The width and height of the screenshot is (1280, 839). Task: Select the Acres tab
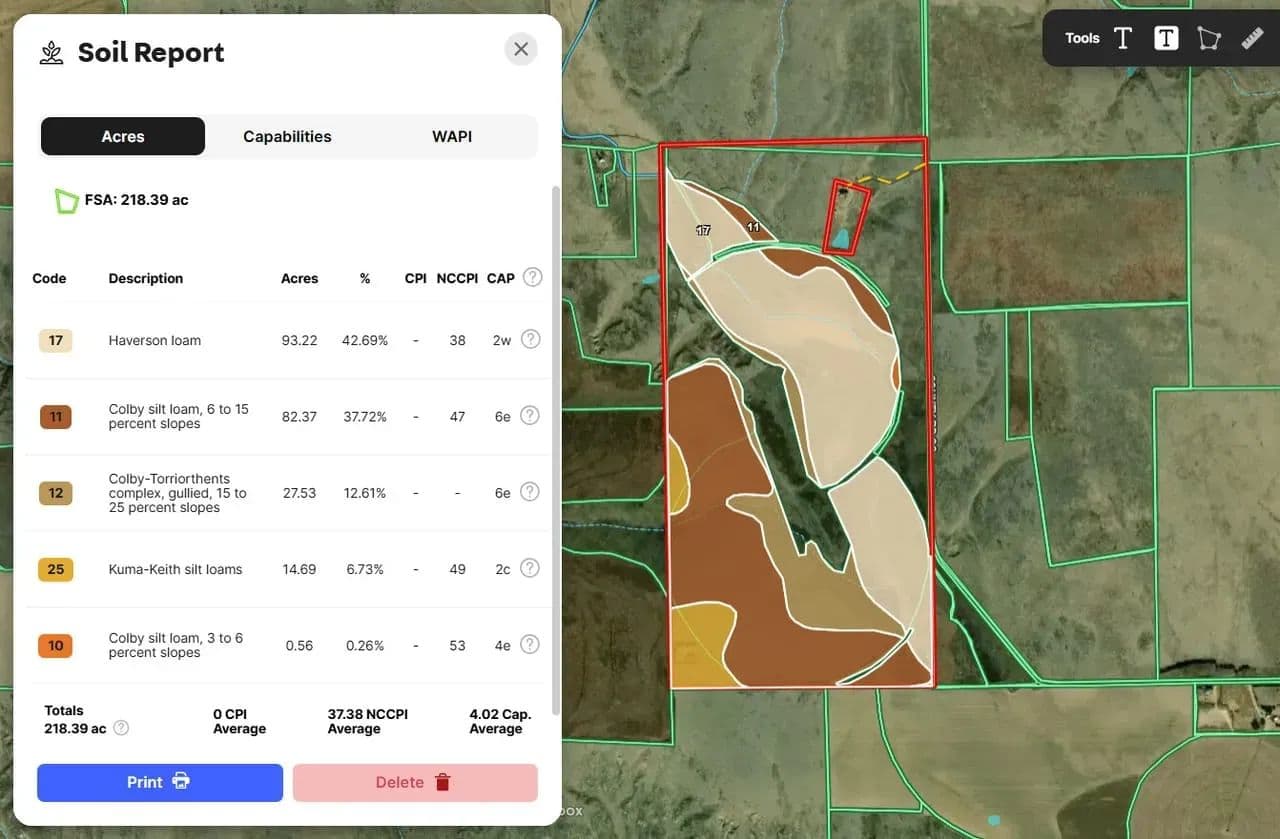tap(123, 136)
